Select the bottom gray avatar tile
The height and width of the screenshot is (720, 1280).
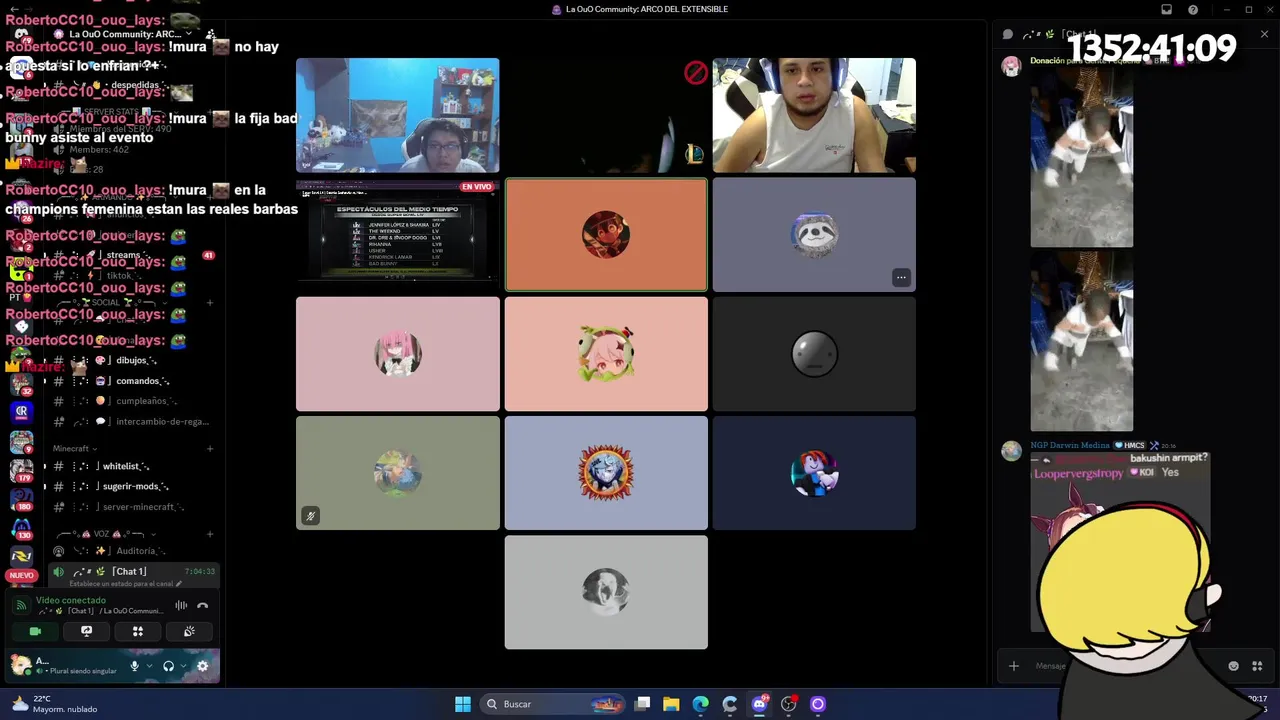click(606, 592)
